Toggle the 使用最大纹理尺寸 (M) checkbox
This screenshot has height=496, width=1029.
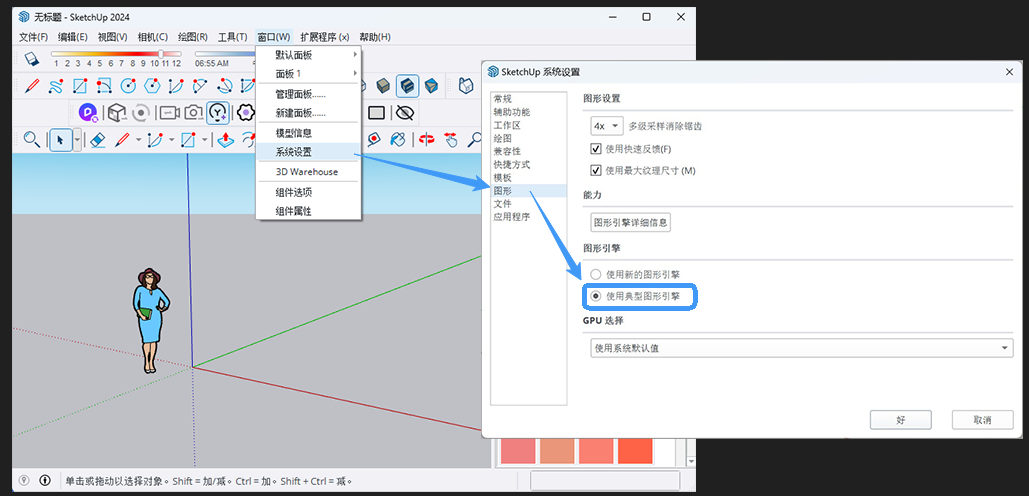[596, 171]
